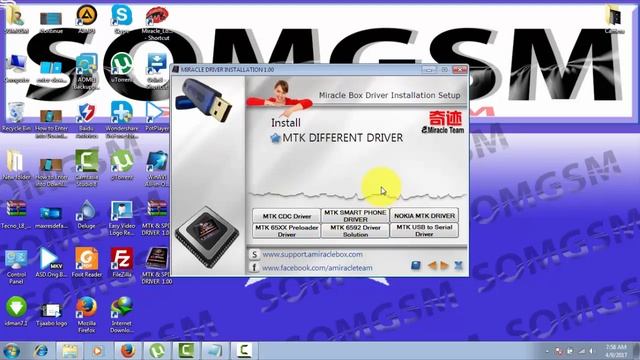Open Windows Media Player in the taskbar
The image size is (640, 360).
point(97,351)
